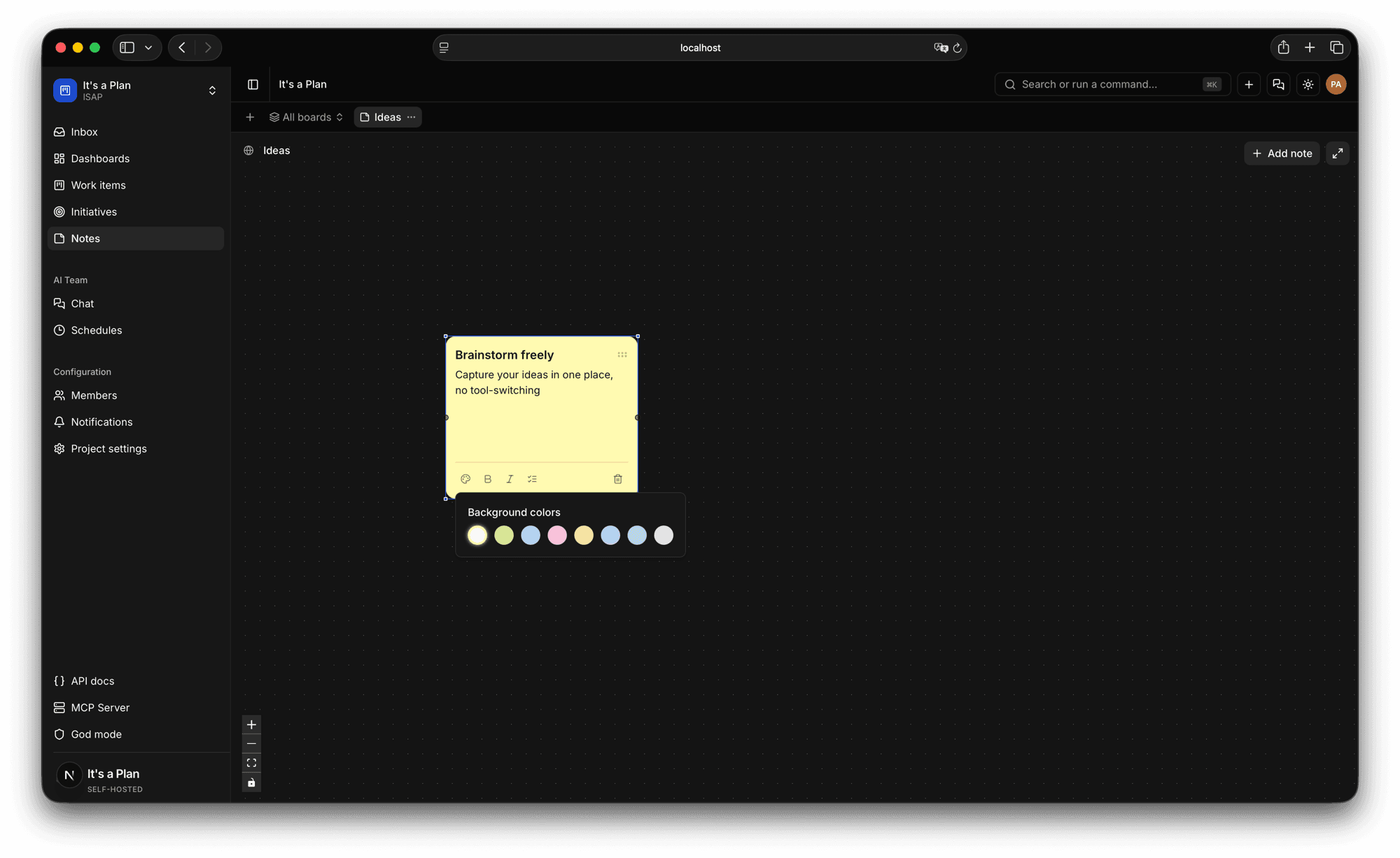Image resolution: width=1400 pixels, height=858 pixels.
Task: Collapse the sidebar panel toggle
Action: click(253, 85)
